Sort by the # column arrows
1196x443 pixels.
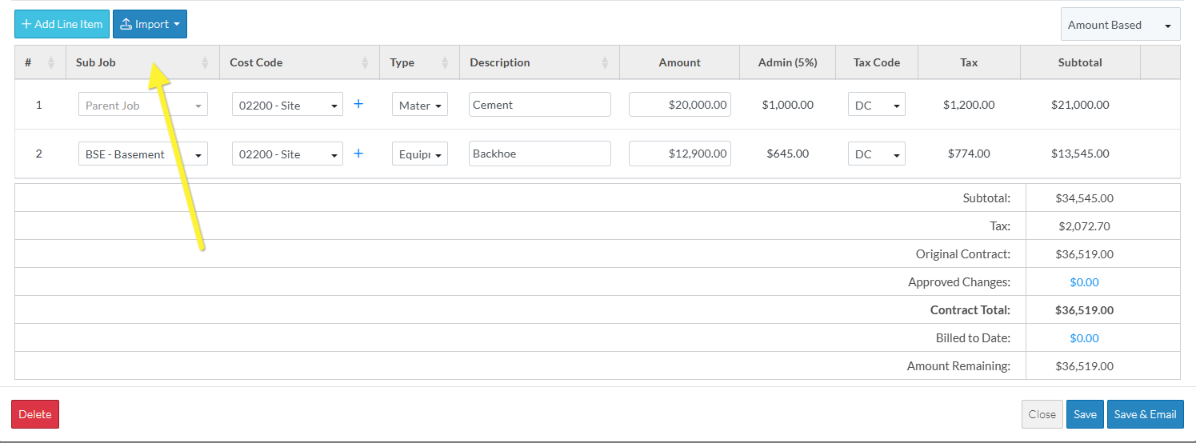click(51, 62)
